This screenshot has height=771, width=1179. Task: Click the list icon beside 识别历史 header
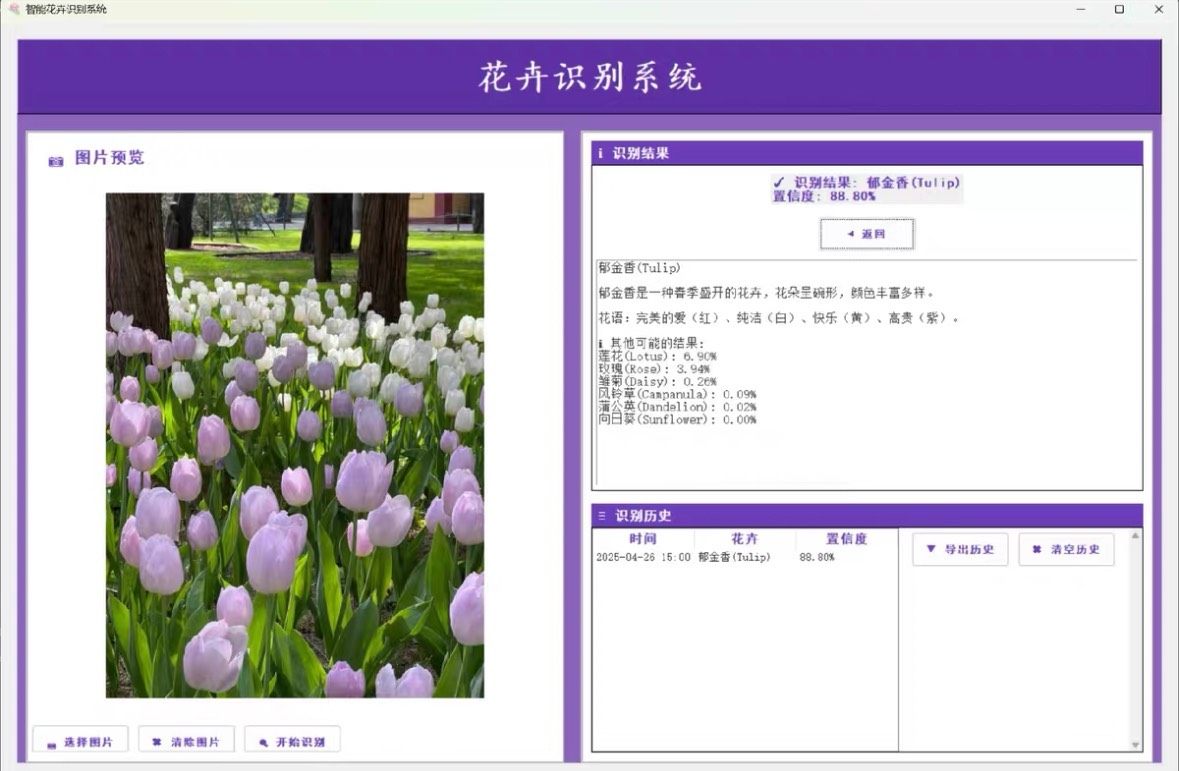602,515
